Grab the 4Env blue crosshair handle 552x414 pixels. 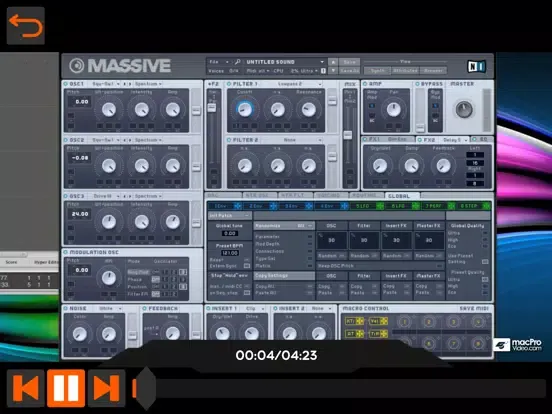coord(344,206)
